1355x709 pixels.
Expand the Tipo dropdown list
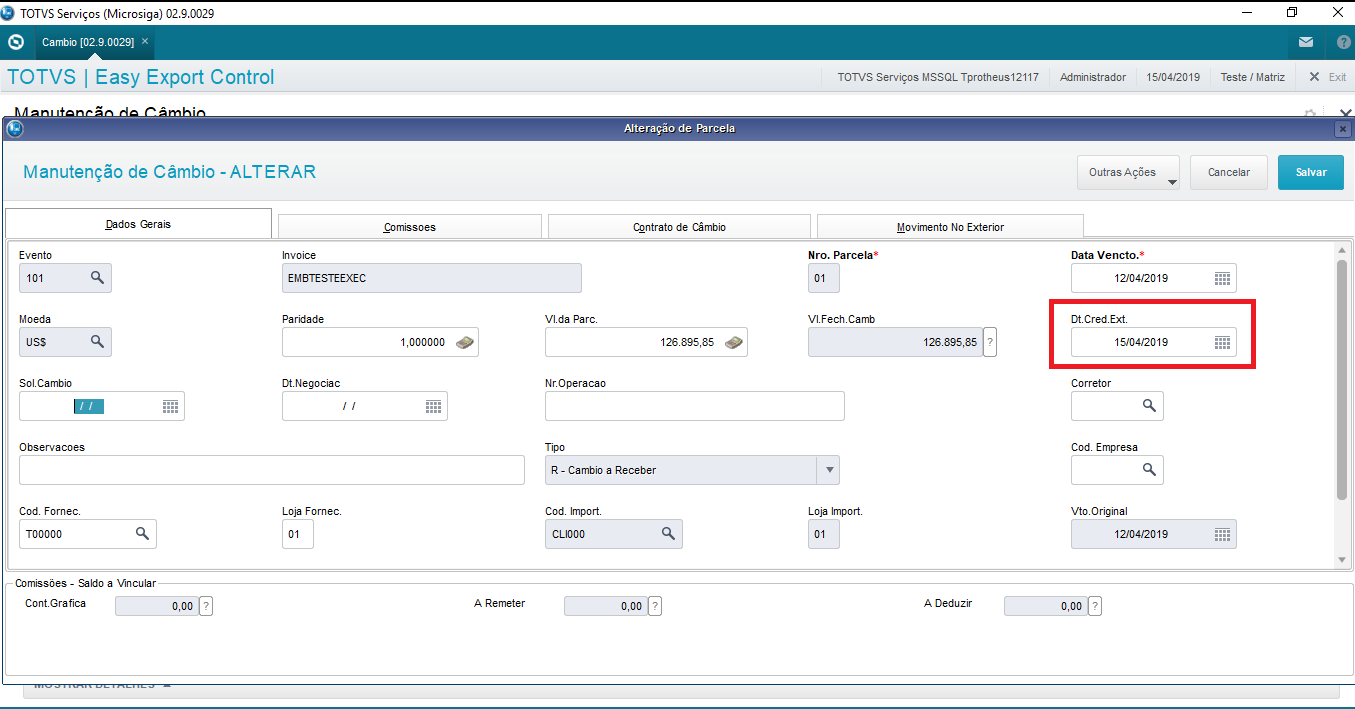pyautogui.click(x=828, y=470)
